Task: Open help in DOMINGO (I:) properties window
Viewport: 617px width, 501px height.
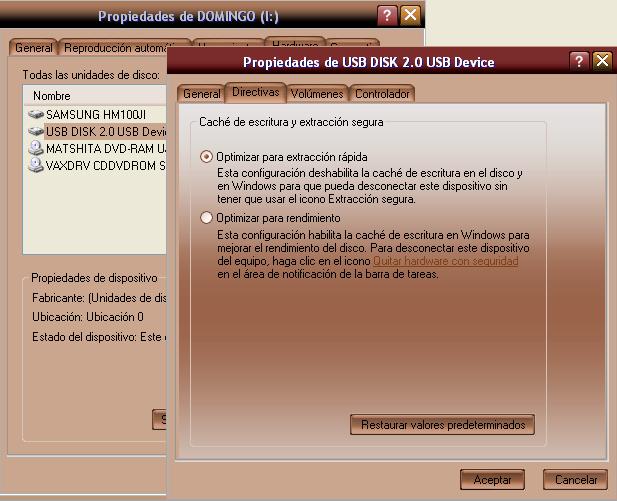Action: (387, 15)
